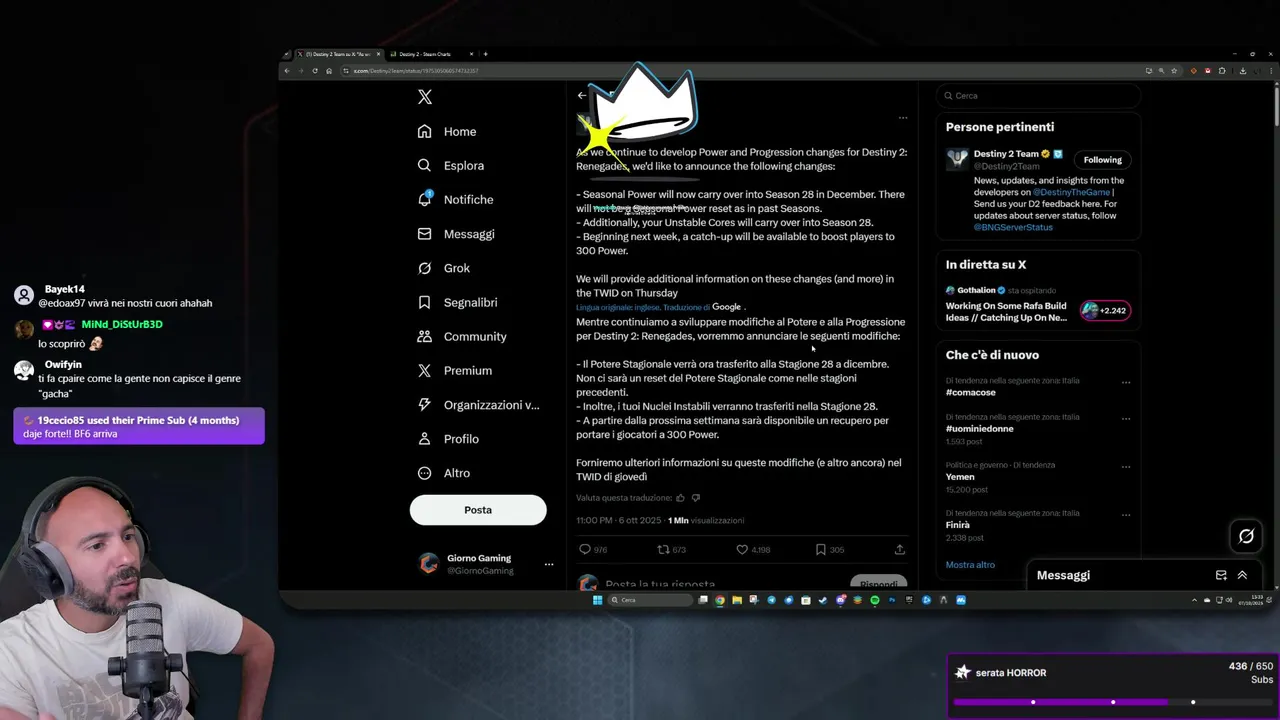Open options for #comacose trend

1126,382
